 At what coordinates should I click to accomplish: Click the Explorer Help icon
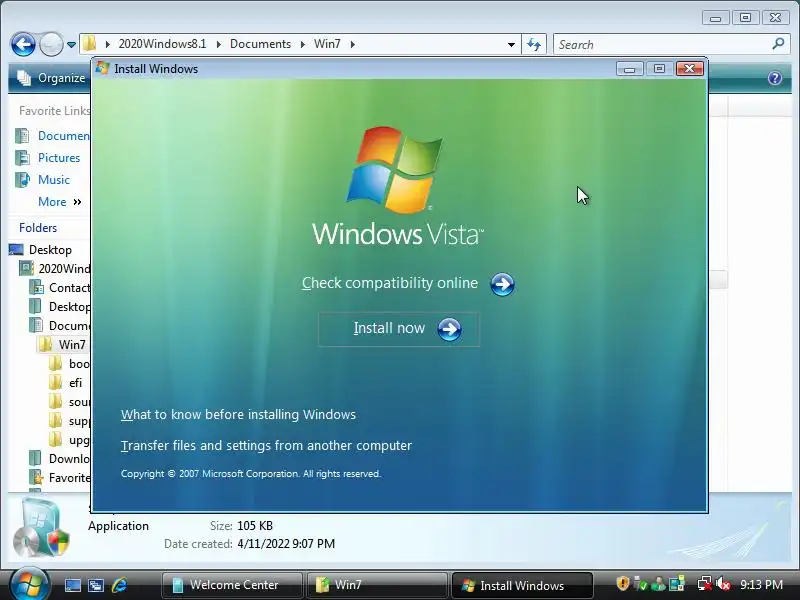774,78
